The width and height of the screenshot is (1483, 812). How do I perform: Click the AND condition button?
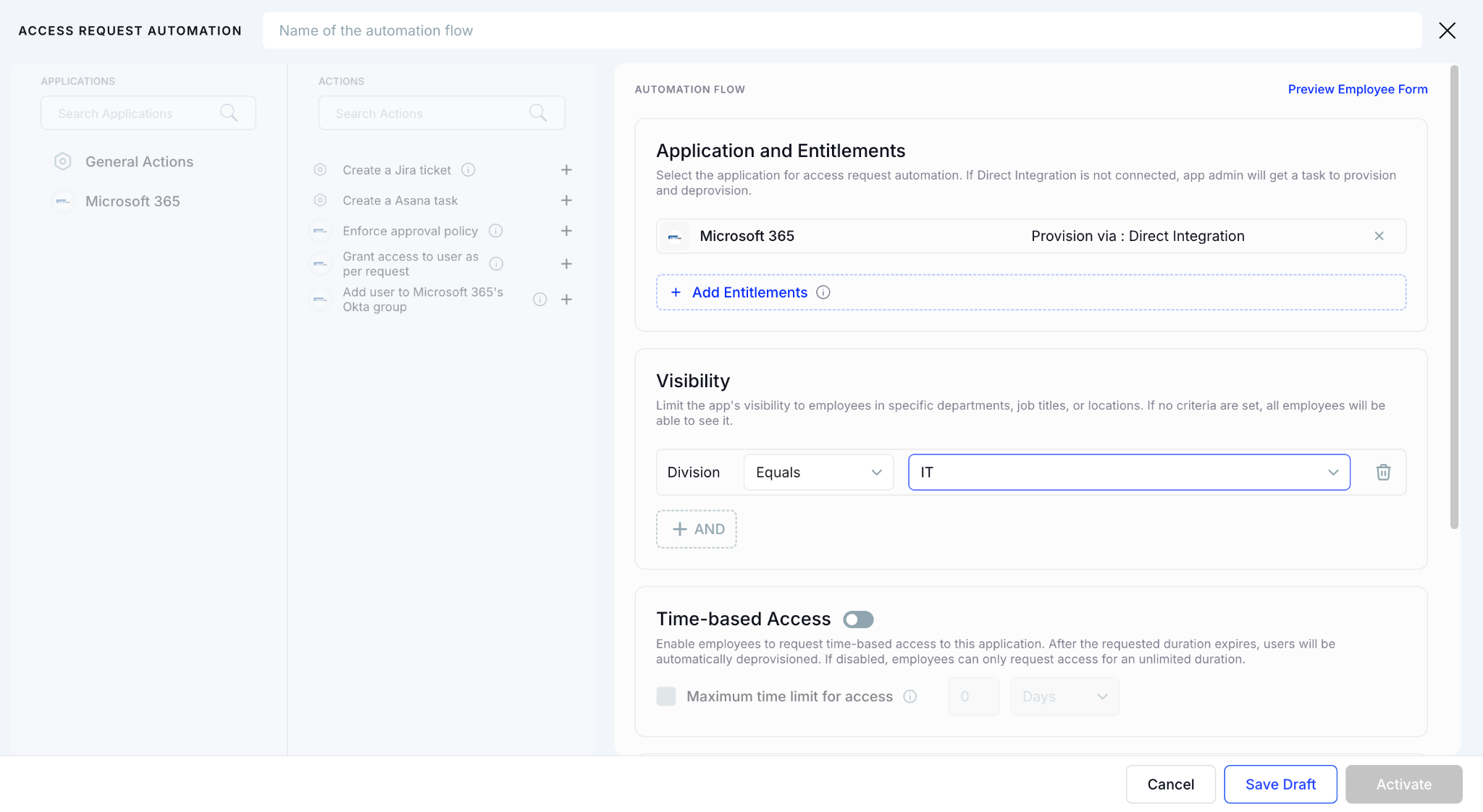pos(697,529)
